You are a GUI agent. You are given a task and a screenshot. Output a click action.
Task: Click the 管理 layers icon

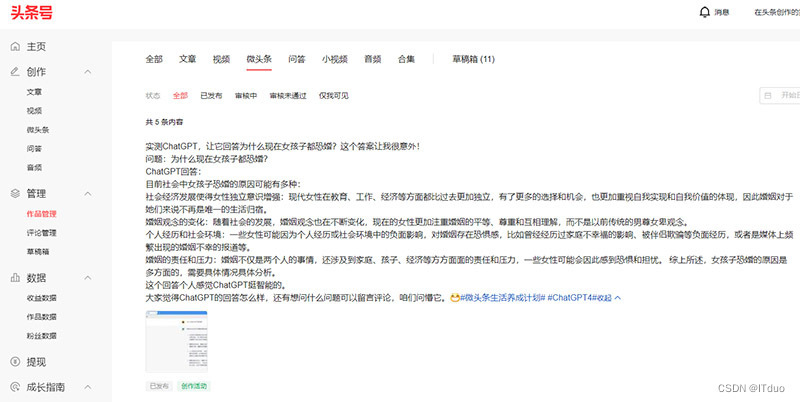click(x=15, y=193)
